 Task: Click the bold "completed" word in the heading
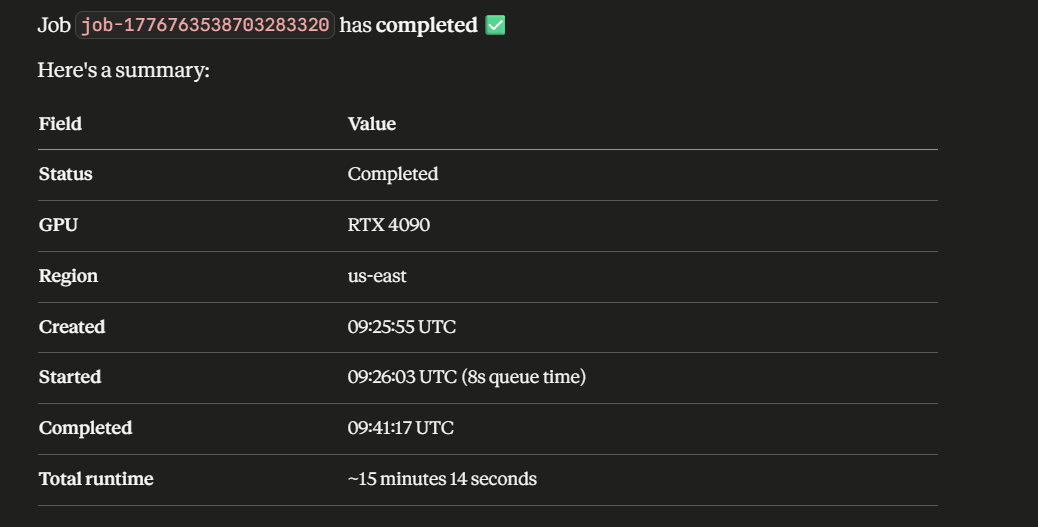pyautogui.click(x=426, y=25)
